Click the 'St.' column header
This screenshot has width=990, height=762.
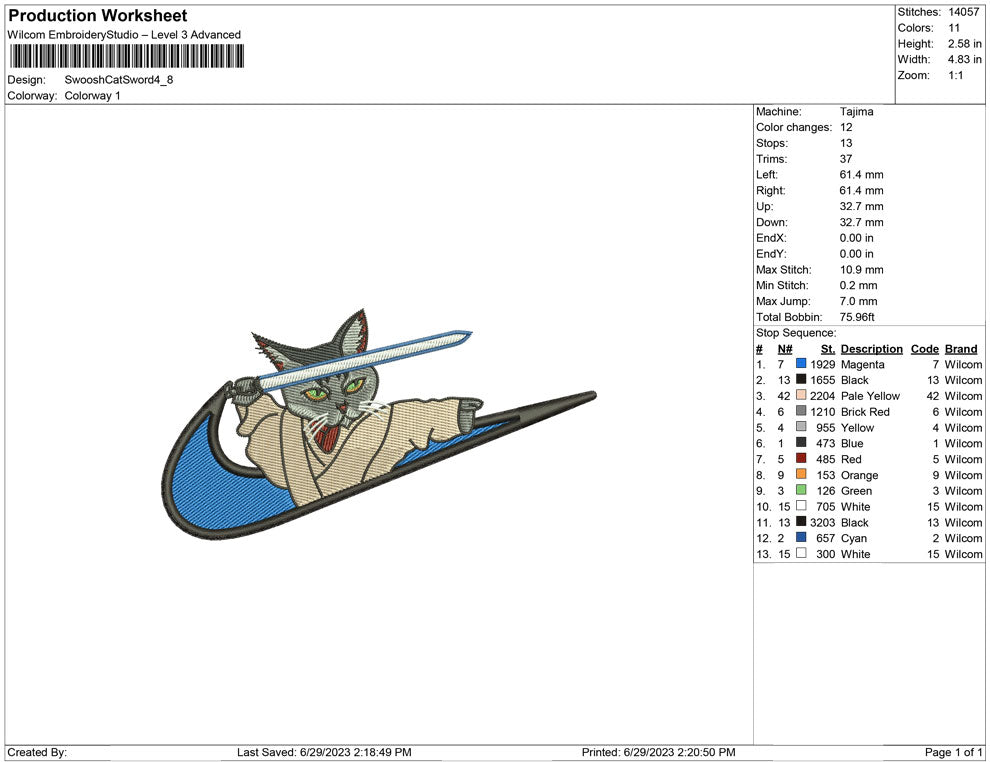[x=828, y=349]
